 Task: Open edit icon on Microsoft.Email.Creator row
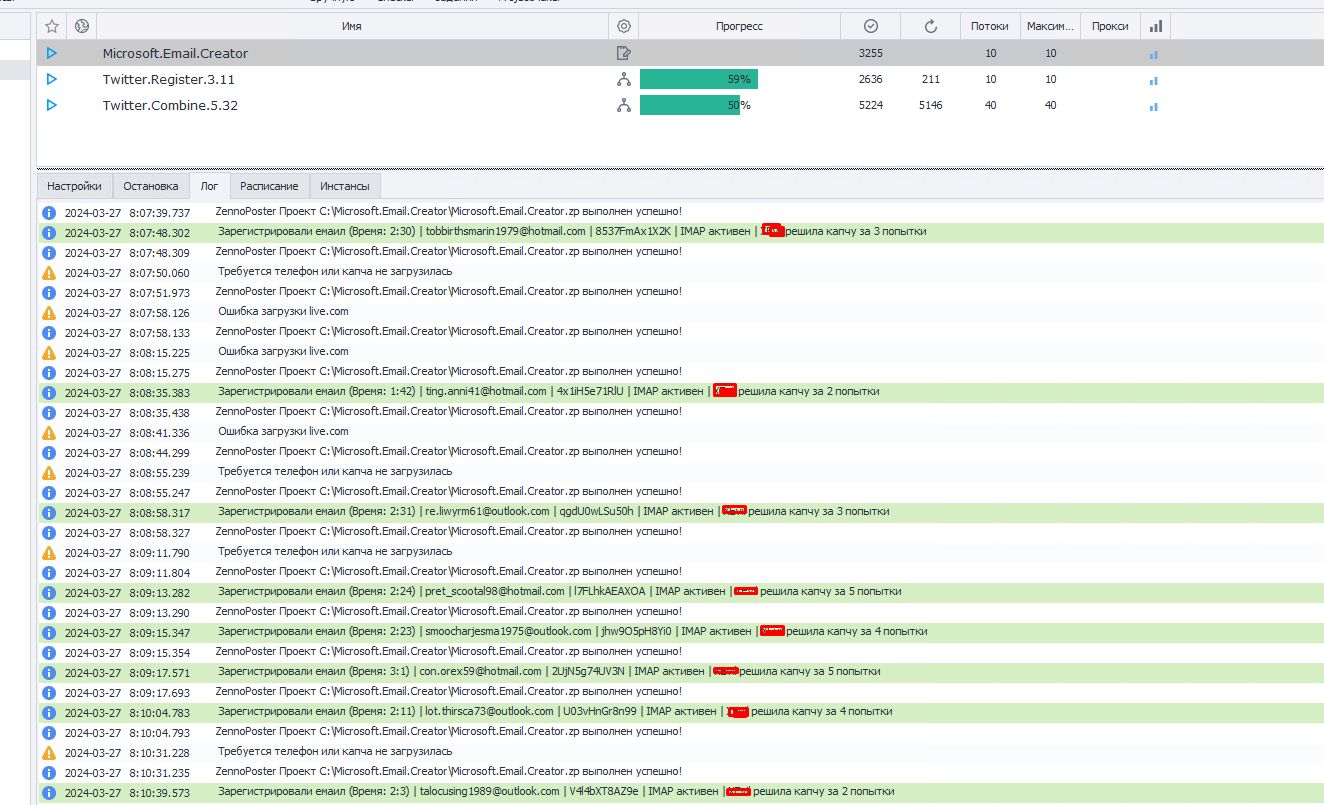tap(624, 53)
